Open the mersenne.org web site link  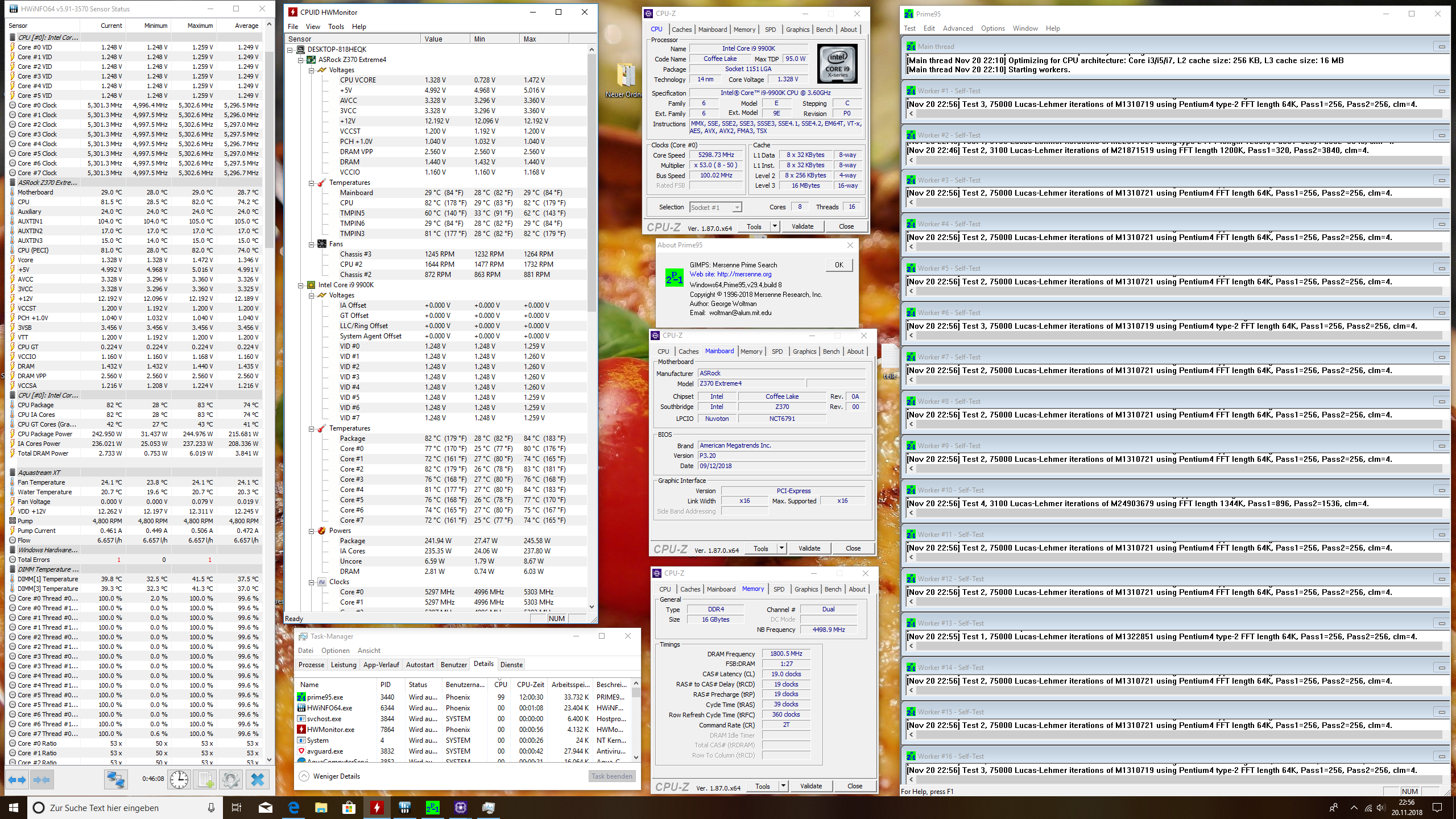(x=730, y=274)
